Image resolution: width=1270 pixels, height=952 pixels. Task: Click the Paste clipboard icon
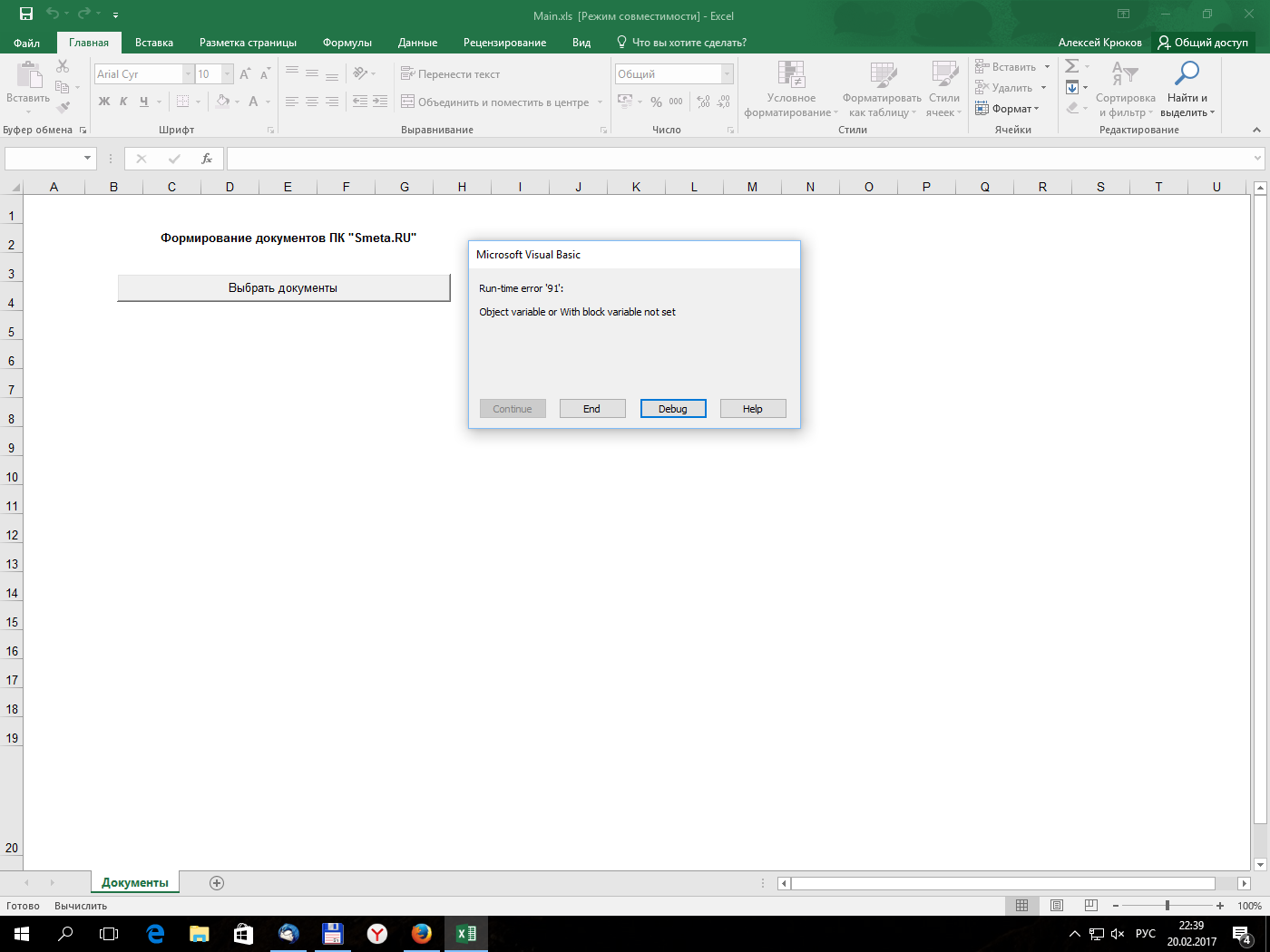point(28,76)
